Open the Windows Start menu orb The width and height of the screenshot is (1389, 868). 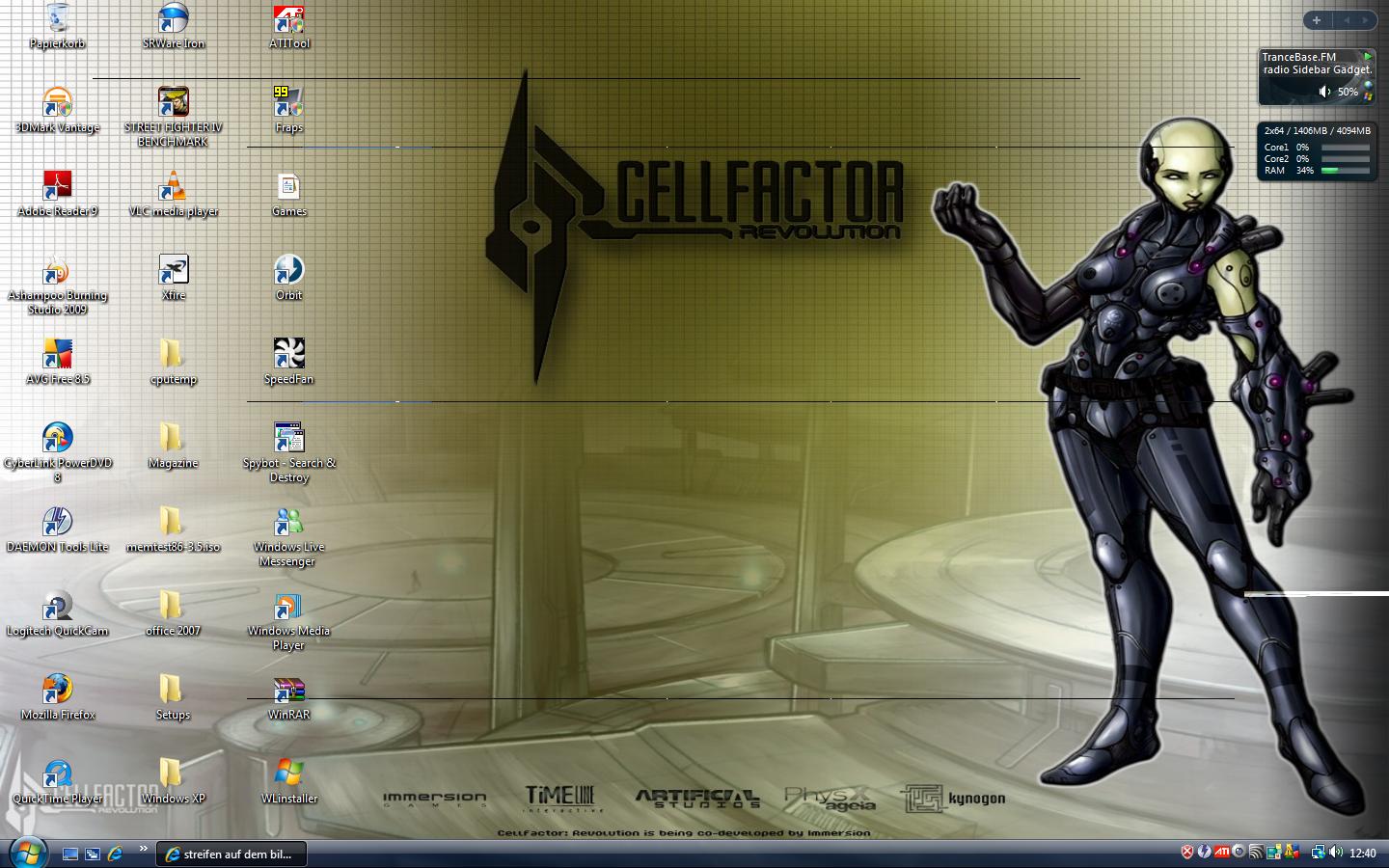(28, 853)
